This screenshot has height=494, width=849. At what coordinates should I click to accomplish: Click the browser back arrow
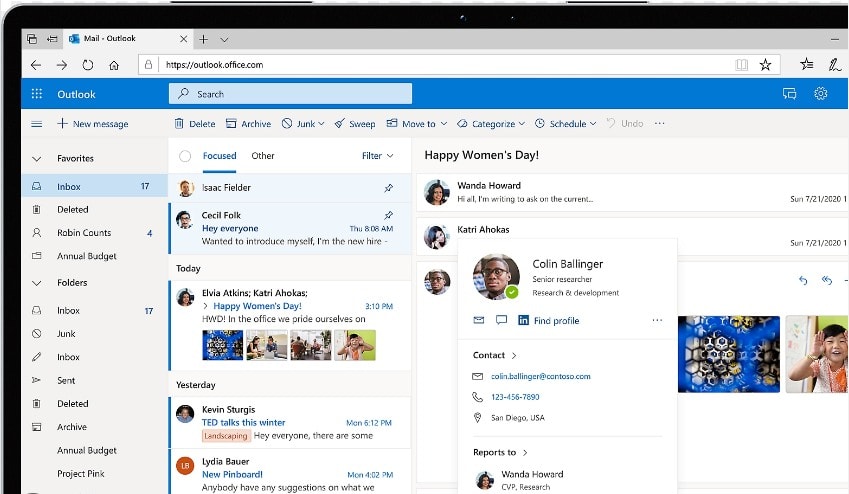coord(36,65)
